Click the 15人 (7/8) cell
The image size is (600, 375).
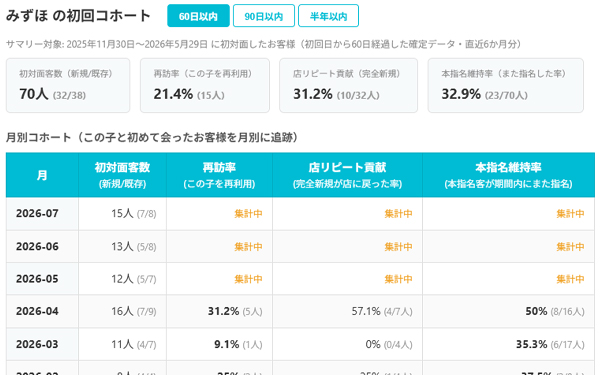click(x=122, y=214)
